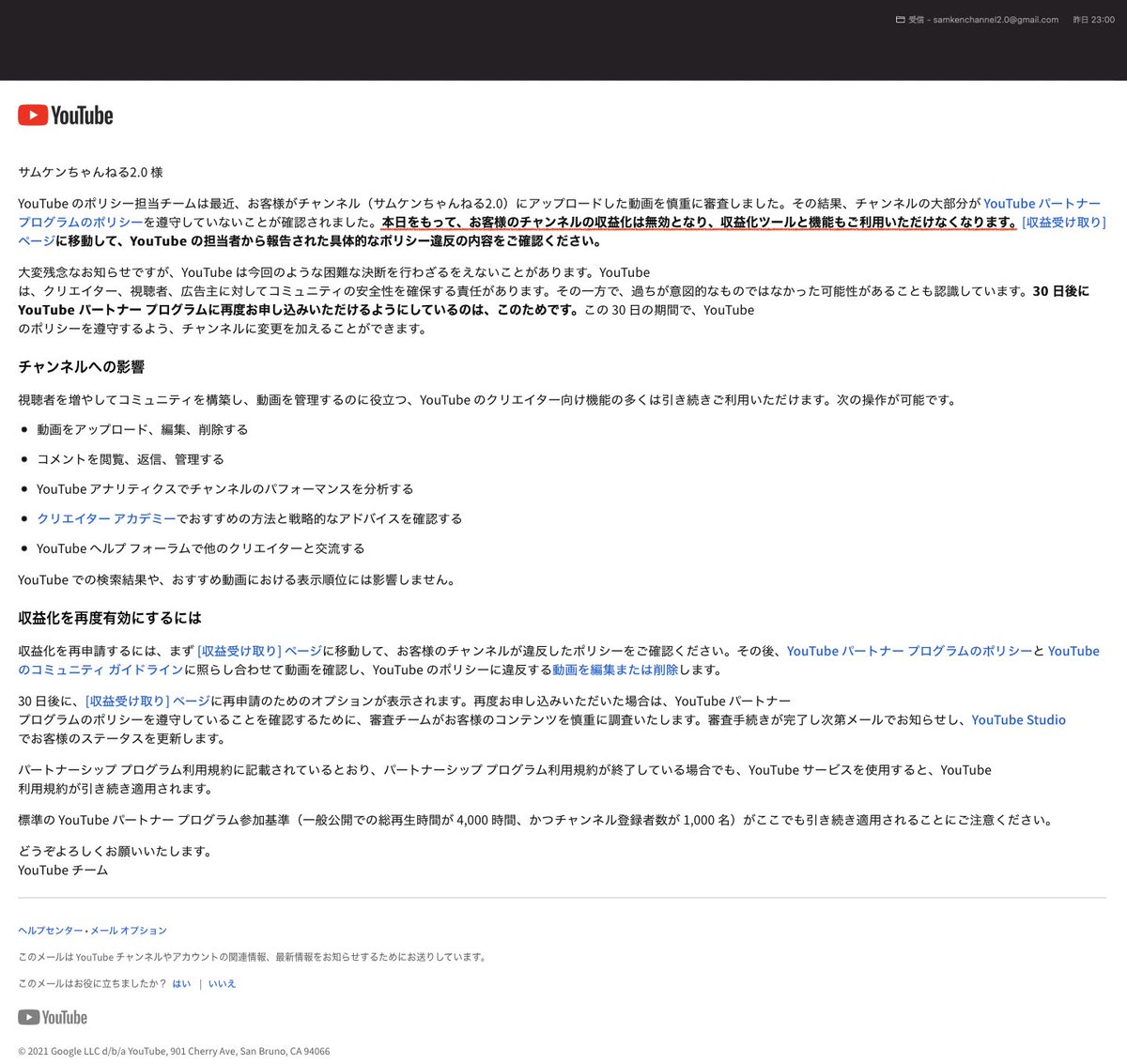Click the 昨日 23:00 timestamp
The height and width of the screenshot is (1064, 1127).
1094,20
